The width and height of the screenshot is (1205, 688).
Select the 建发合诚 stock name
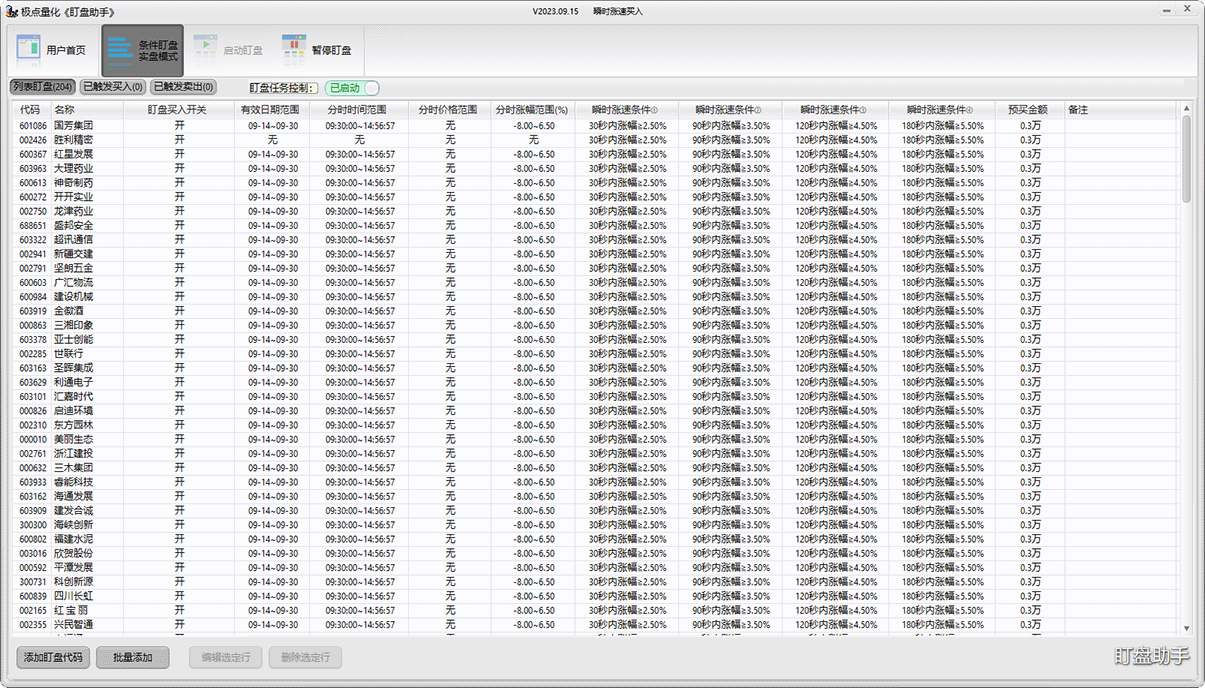tap(73, 511)
